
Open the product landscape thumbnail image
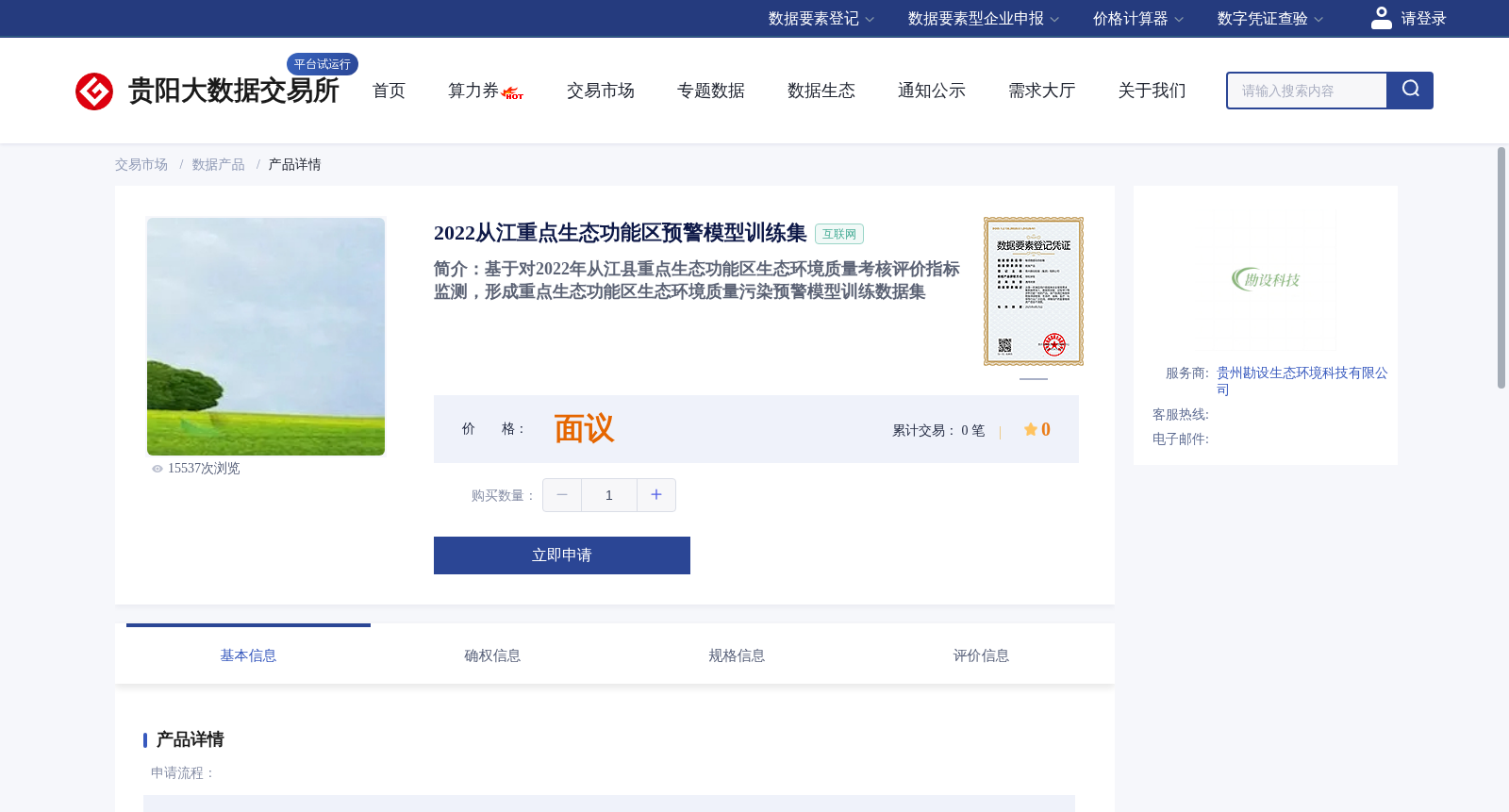point(266,337)
